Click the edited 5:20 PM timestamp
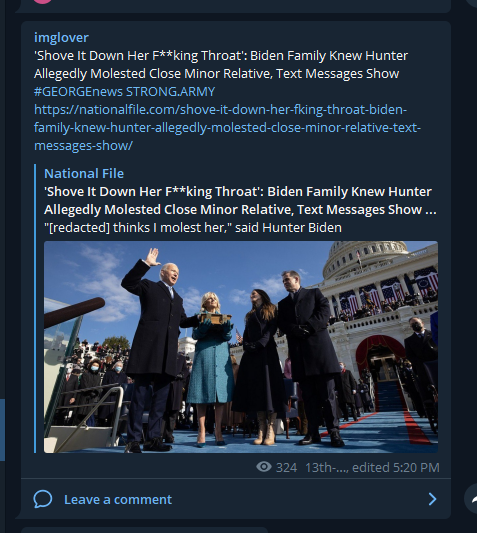477x533 pixels. pos(396,467)
